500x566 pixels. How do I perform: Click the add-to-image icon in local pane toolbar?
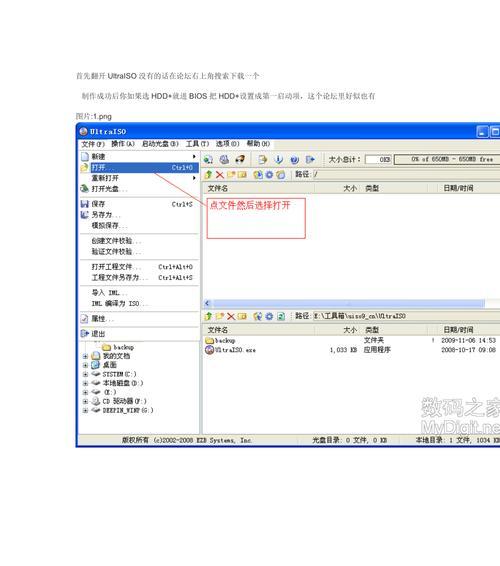click(x=258, y=317)
